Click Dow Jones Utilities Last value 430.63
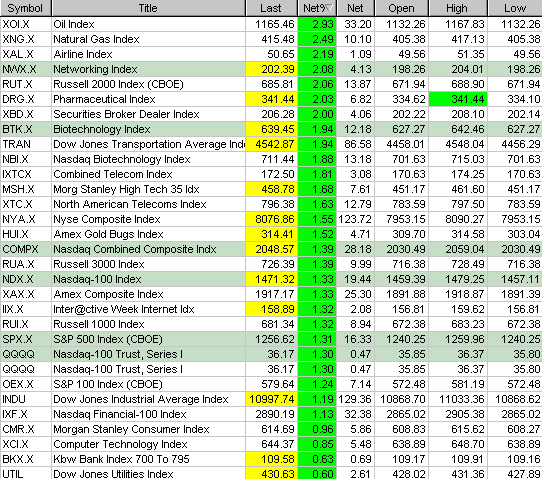Image resolution: width=542 pixels, height=479 pixels. click(x=271, y=473)
